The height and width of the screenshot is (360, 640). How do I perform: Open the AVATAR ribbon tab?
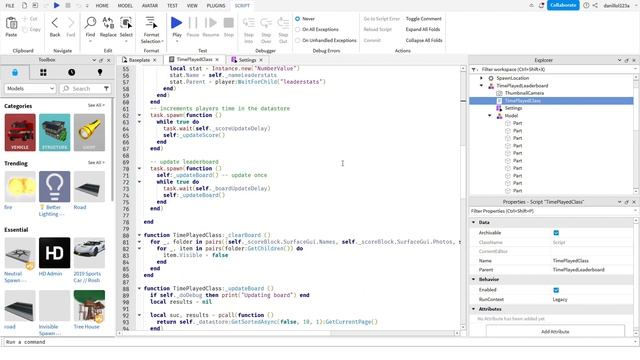click(x=150, y=6)
